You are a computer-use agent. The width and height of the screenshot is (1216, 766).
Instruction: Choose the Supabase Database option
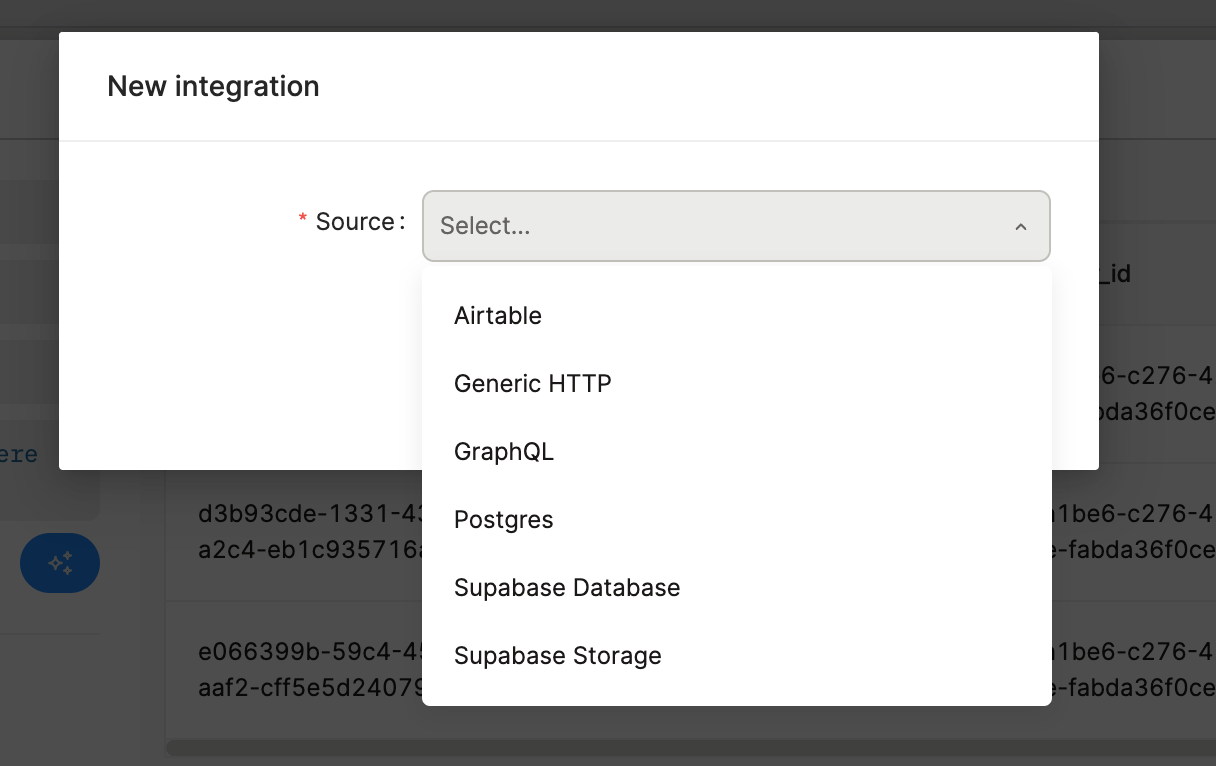[x=566, y=588]
